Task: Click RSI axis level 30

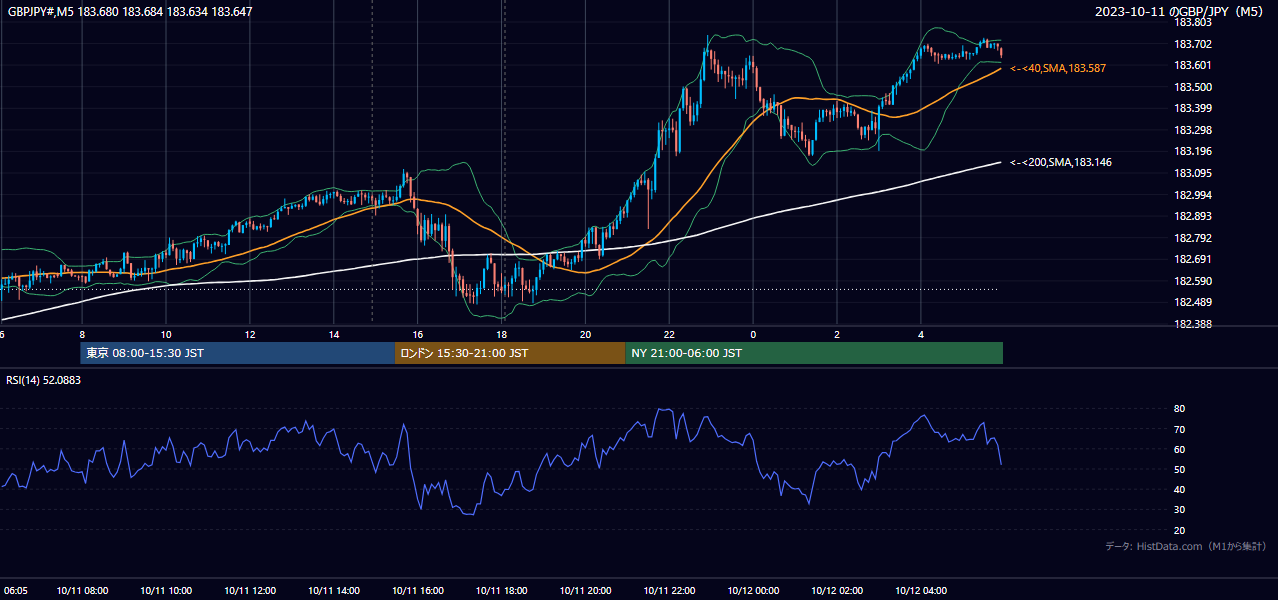Action: coord(1179,510)
